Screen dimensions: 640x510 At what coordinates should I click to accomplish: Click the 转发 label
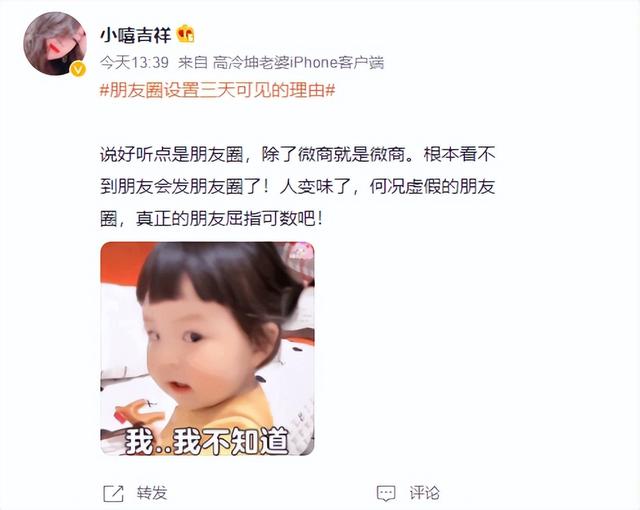[x=152, y=493]
